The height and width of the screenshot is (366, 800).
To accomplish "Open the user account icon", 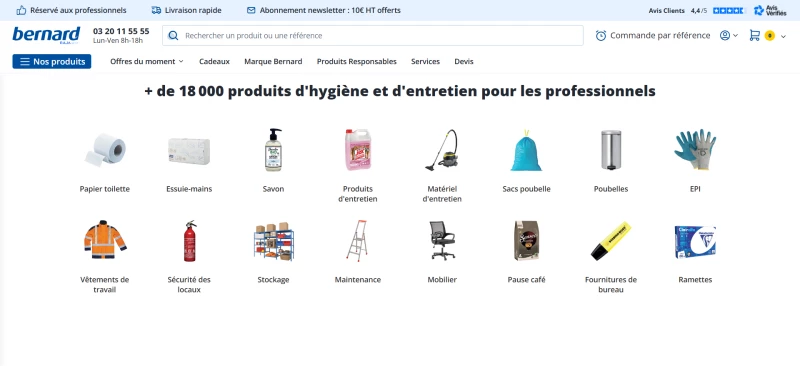I will (x=724, y=35).
